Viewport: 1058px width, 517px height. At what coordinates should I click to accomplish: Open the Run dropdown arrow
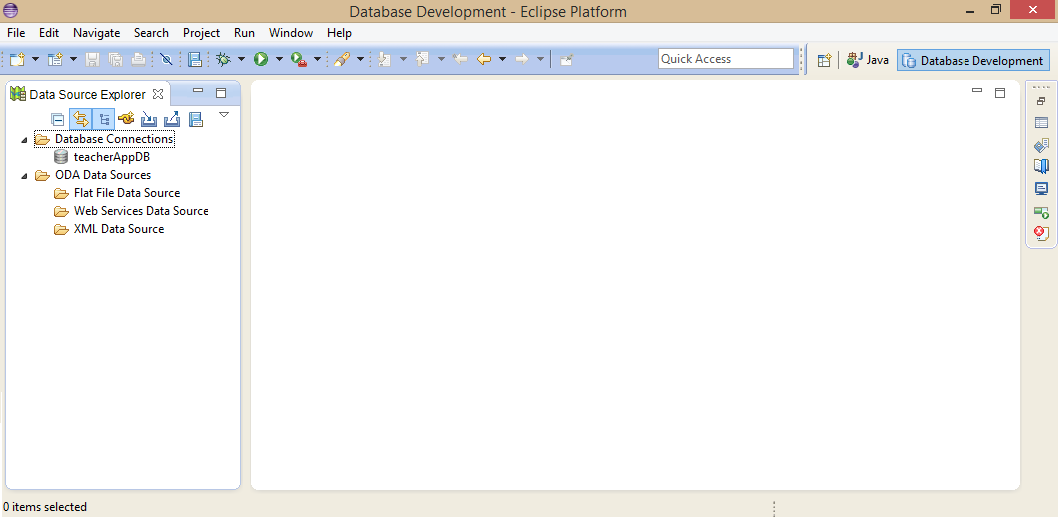pos(279,59)
